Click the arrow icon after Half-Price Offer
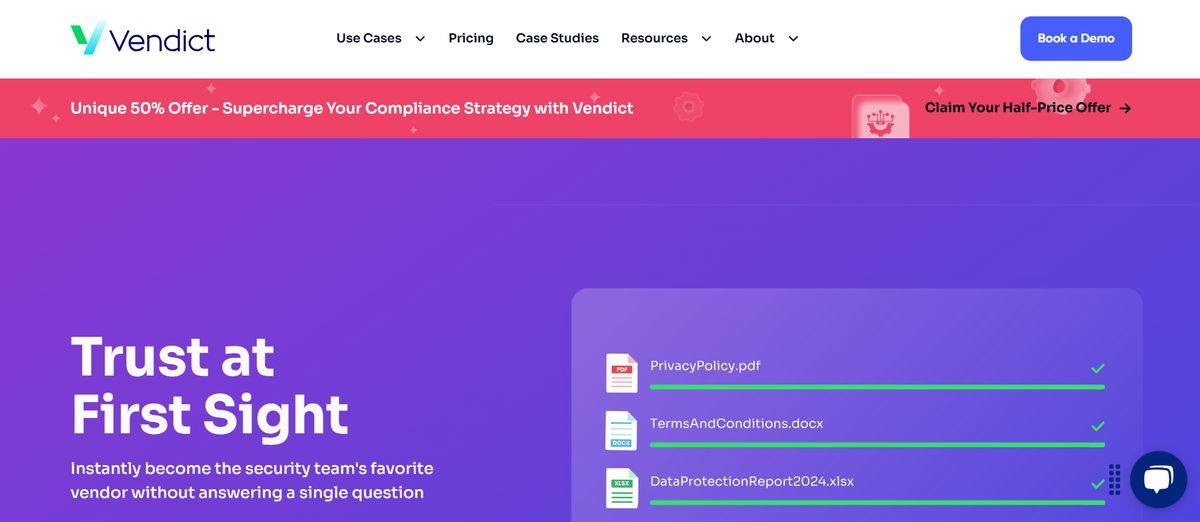The height and width of the screenshot is (522, 1200). click(1125, 108)
